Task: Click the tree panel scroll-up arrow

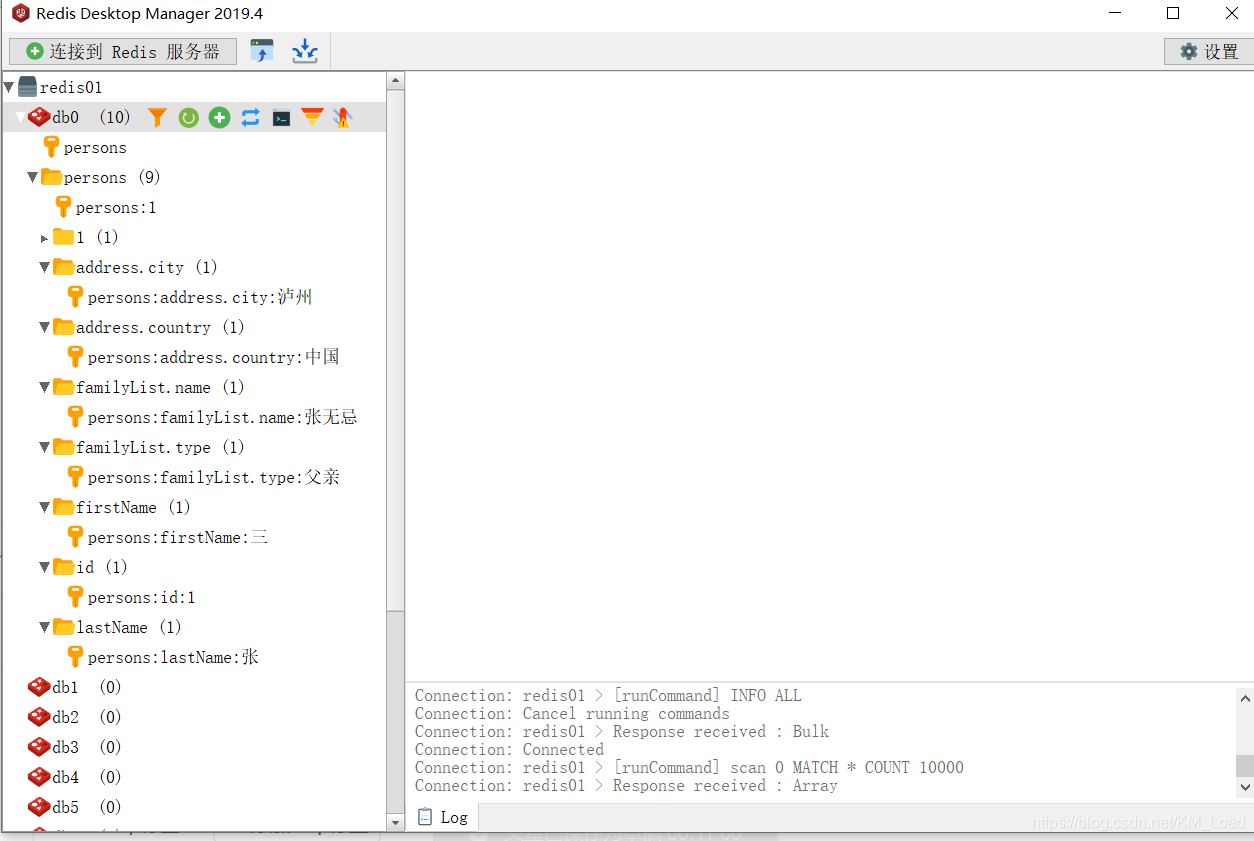Action: pos(395,81)
